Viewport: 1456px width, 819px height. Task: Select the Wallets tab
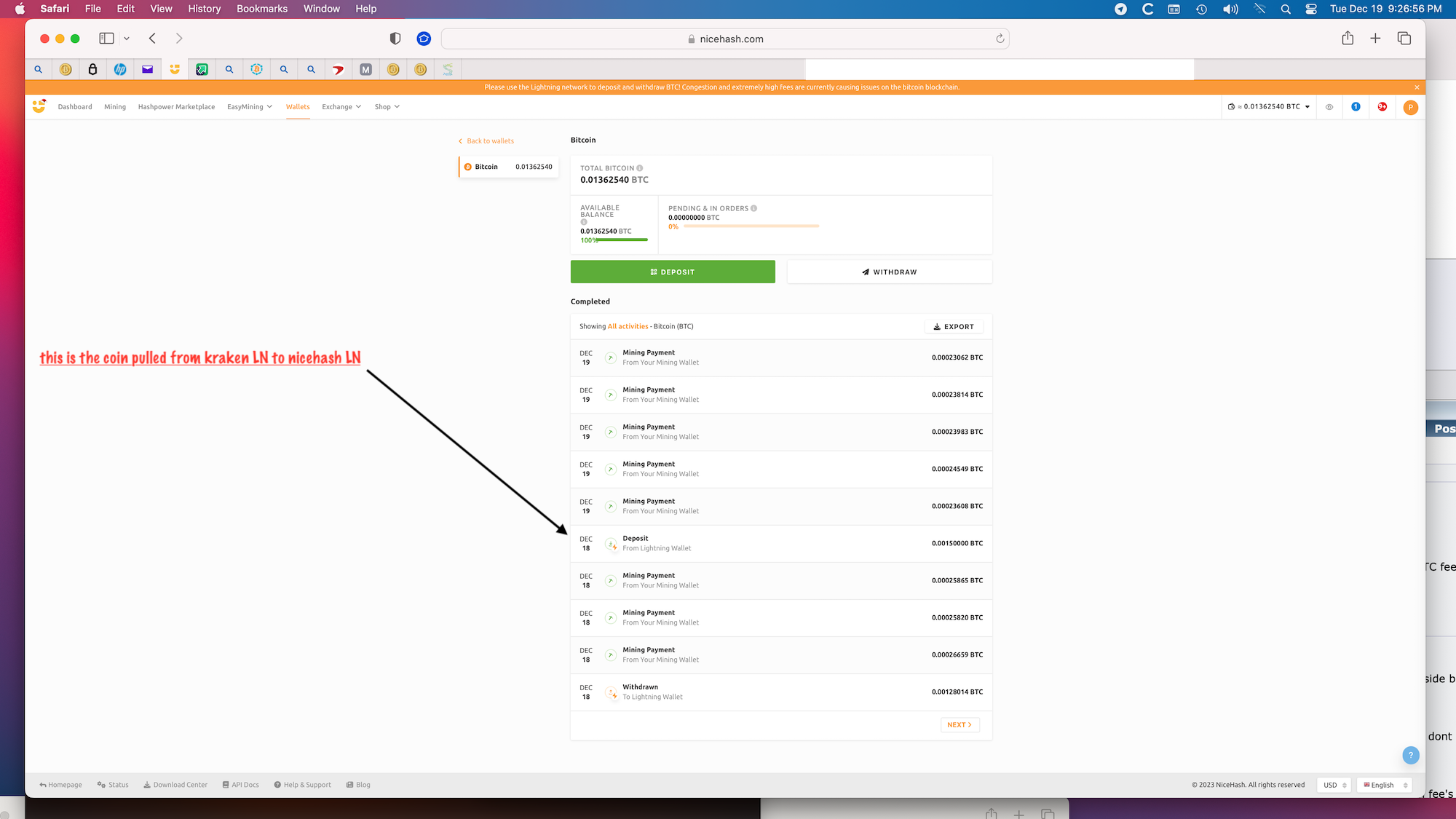(x=298, y=107)
